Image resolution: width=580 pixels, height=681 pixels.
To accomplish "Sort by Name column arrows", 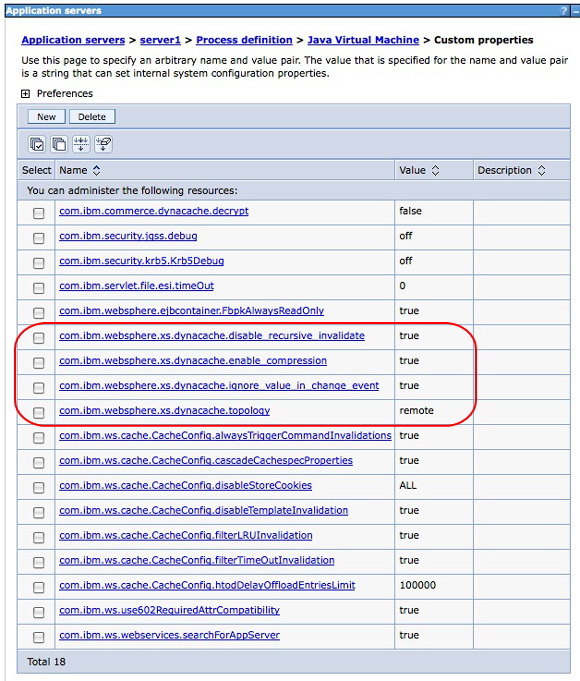I will pyautogui.click(x=96, y=170).
